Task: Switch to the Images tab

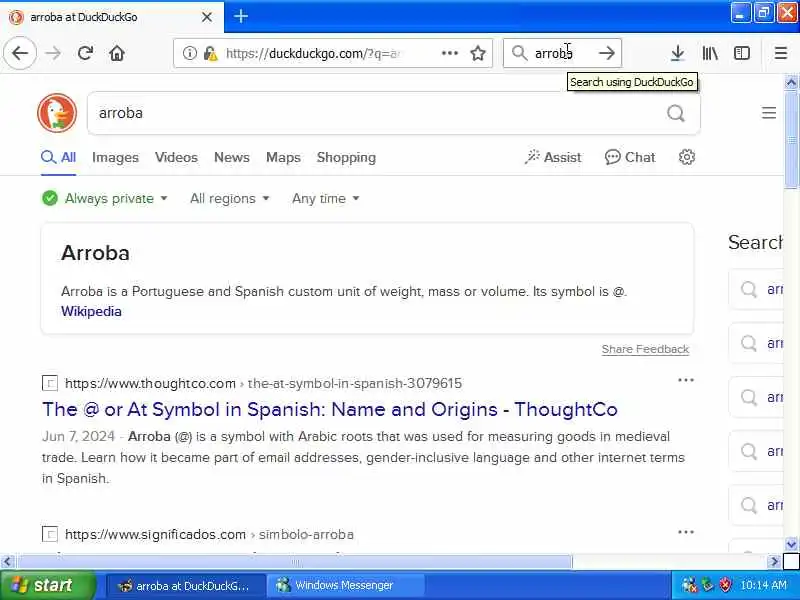Action: [115, 157]
